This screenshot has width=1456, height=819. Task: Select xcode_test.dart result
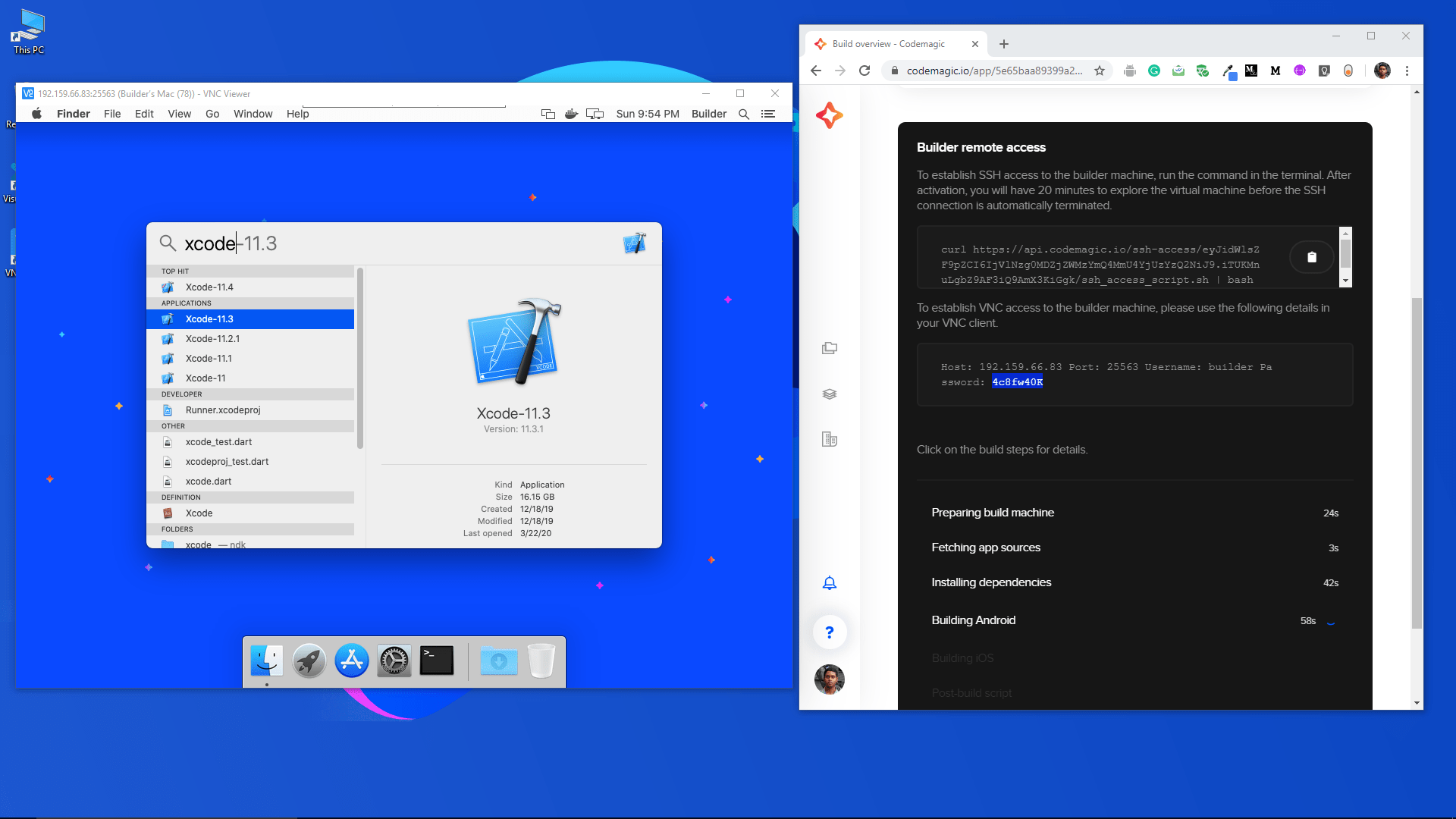coord(250,442)
